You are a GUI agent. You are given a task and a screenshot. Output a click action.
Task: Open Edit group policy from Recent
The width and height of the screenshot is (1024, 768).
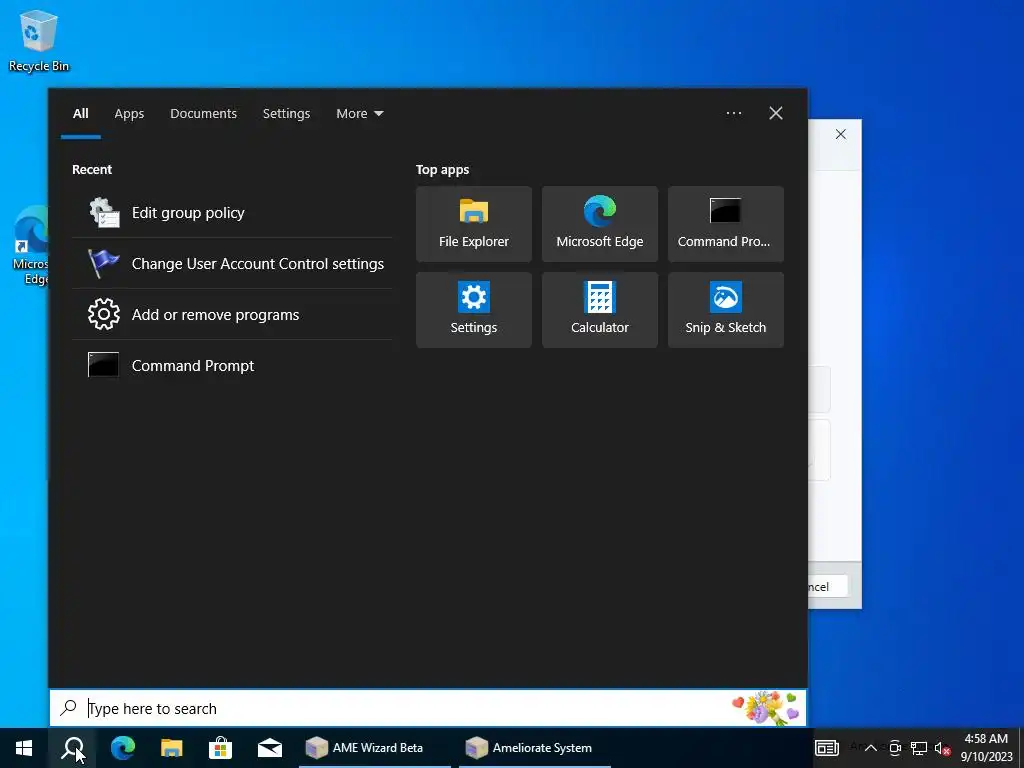tap(232, 212)
